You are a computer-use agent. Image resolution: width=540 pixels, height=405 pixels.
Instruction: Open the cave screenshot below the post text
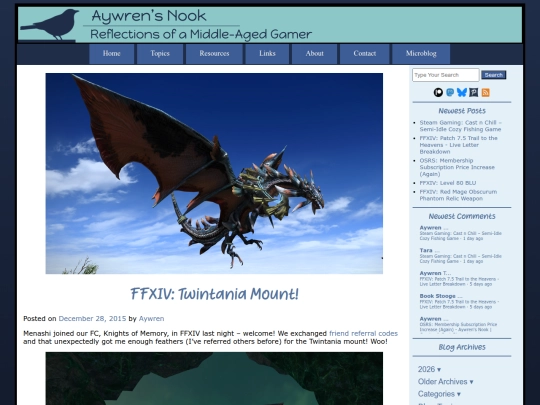pyautogui.click(x=214, y=378)
